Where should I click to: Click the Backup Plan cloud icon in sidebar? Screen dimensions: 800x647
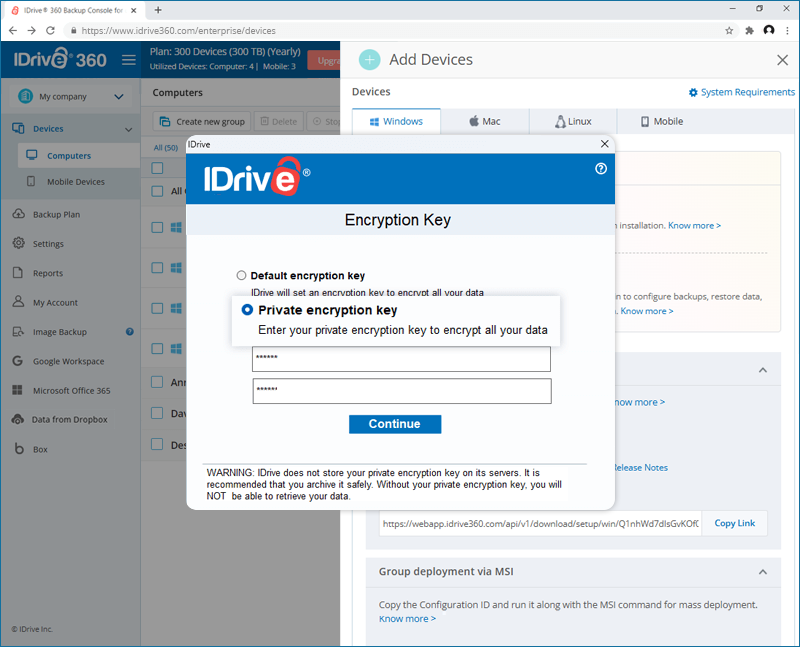click(x=18, y=214)
